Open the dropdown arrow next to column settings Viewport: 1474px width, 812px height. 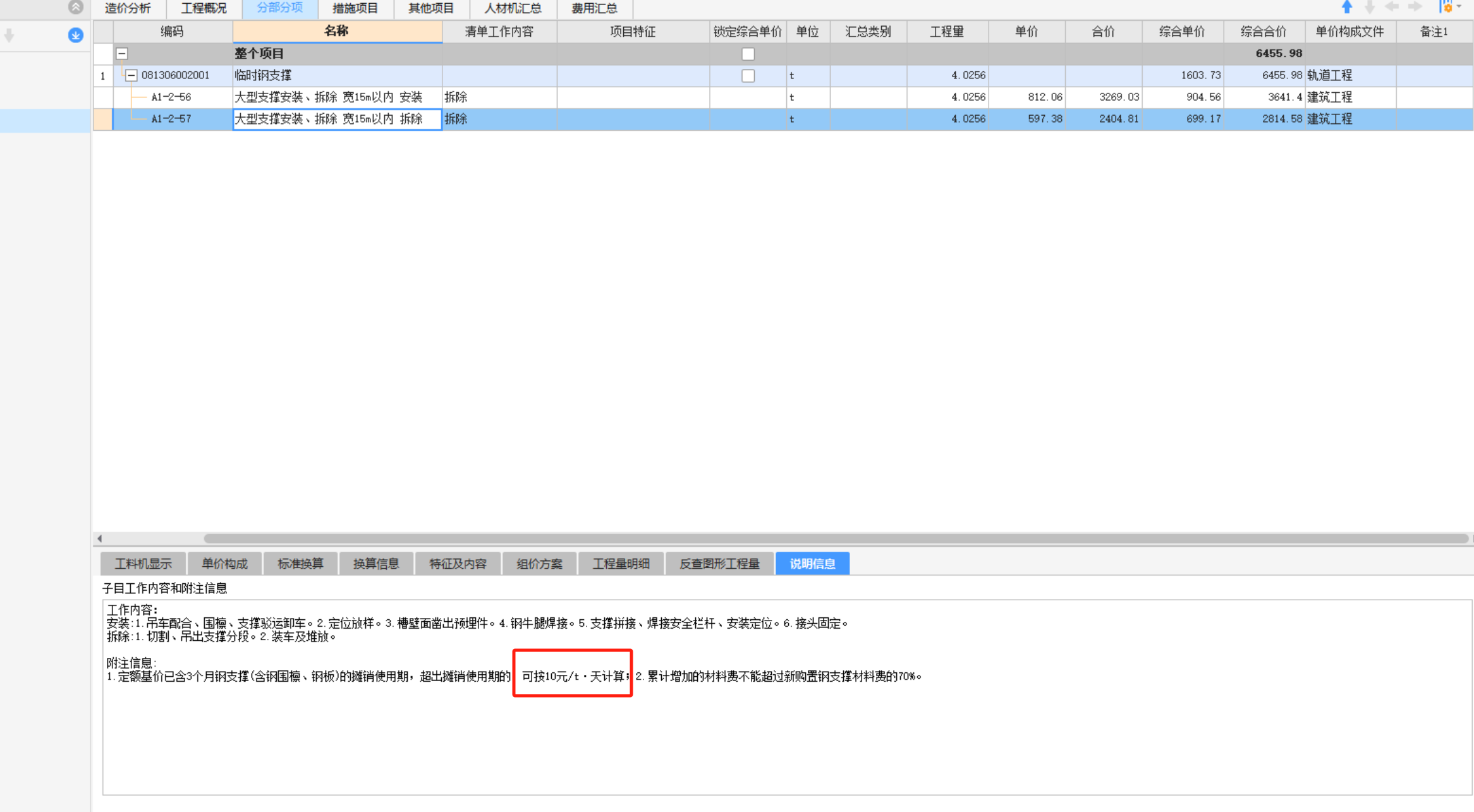coord(1459,7)
